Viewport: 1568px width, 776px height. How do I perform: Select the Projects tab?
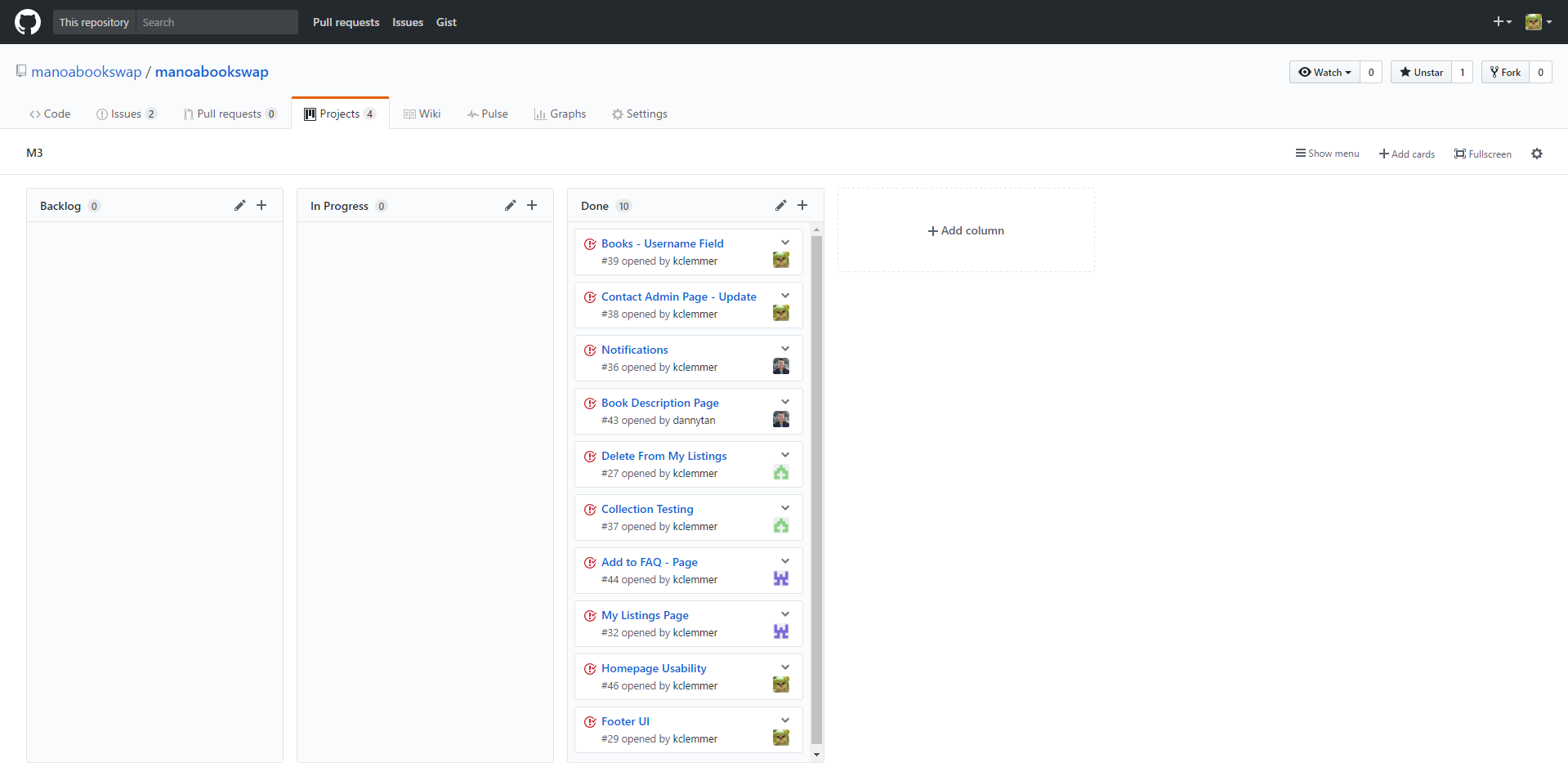click(x=340, y=114)
